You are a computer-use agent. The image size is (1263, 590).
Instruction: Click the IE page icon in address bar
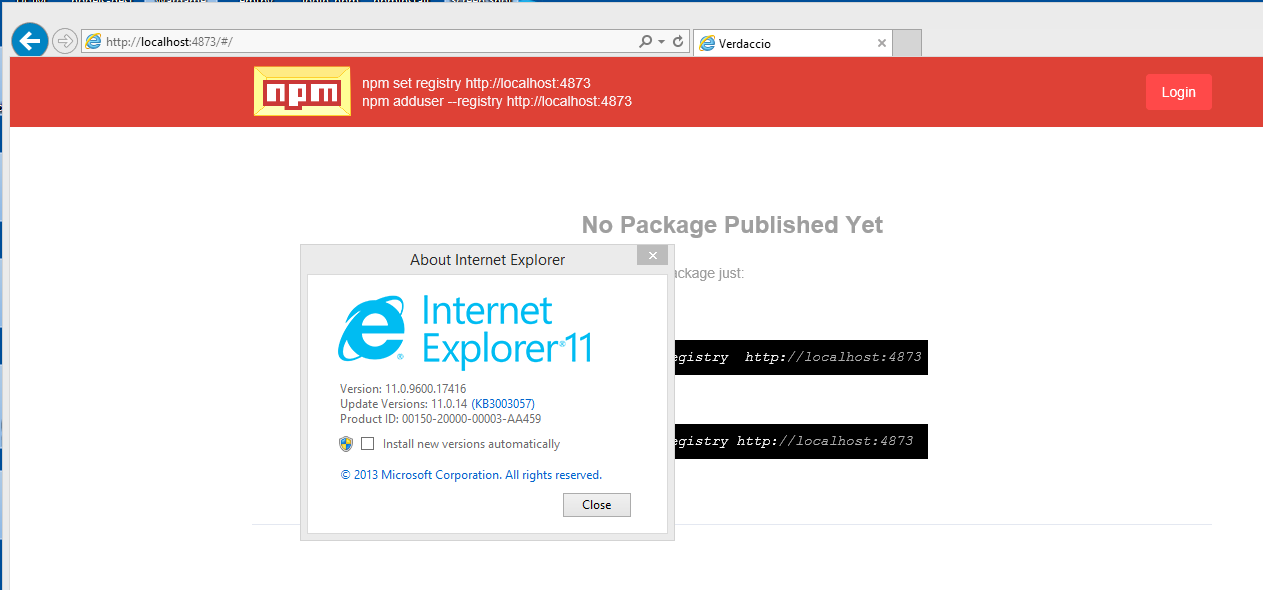click(x=94, y=41)
